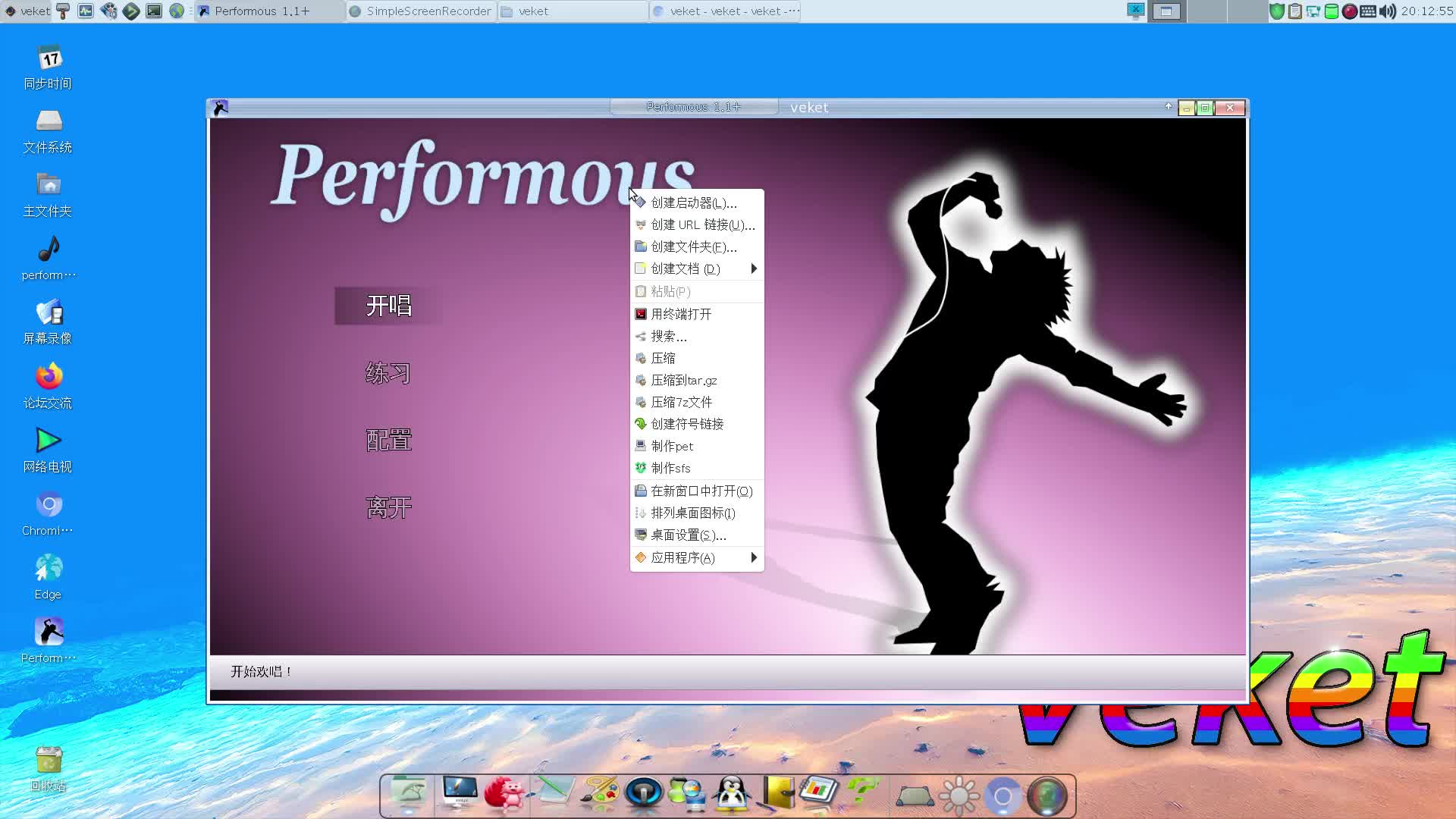Open the keyboard tray icon
The height and width of the screenshot is (819, 1456).
pos(1368,11)
